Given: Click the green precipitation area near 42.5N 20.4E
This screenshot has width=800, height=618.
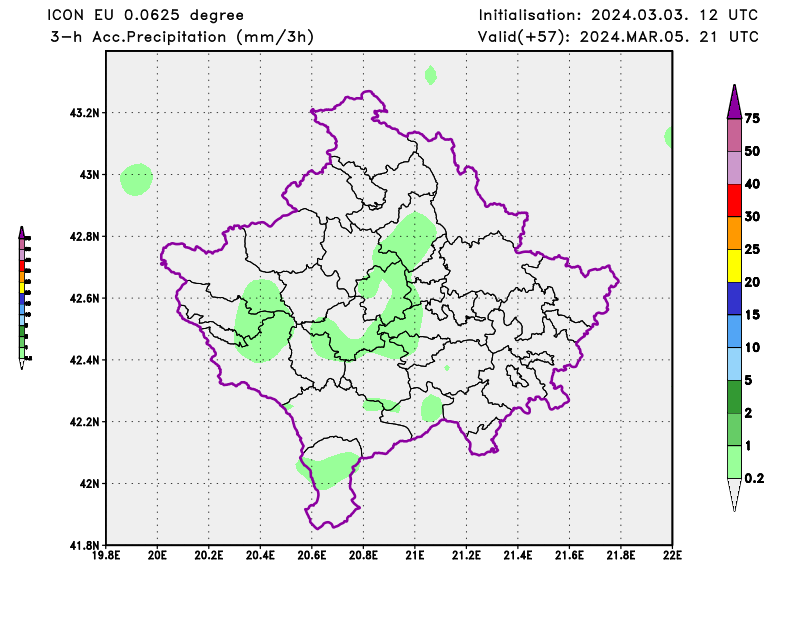Looking at the screenshot, I should pyautogui.click(x=263, y=321).
